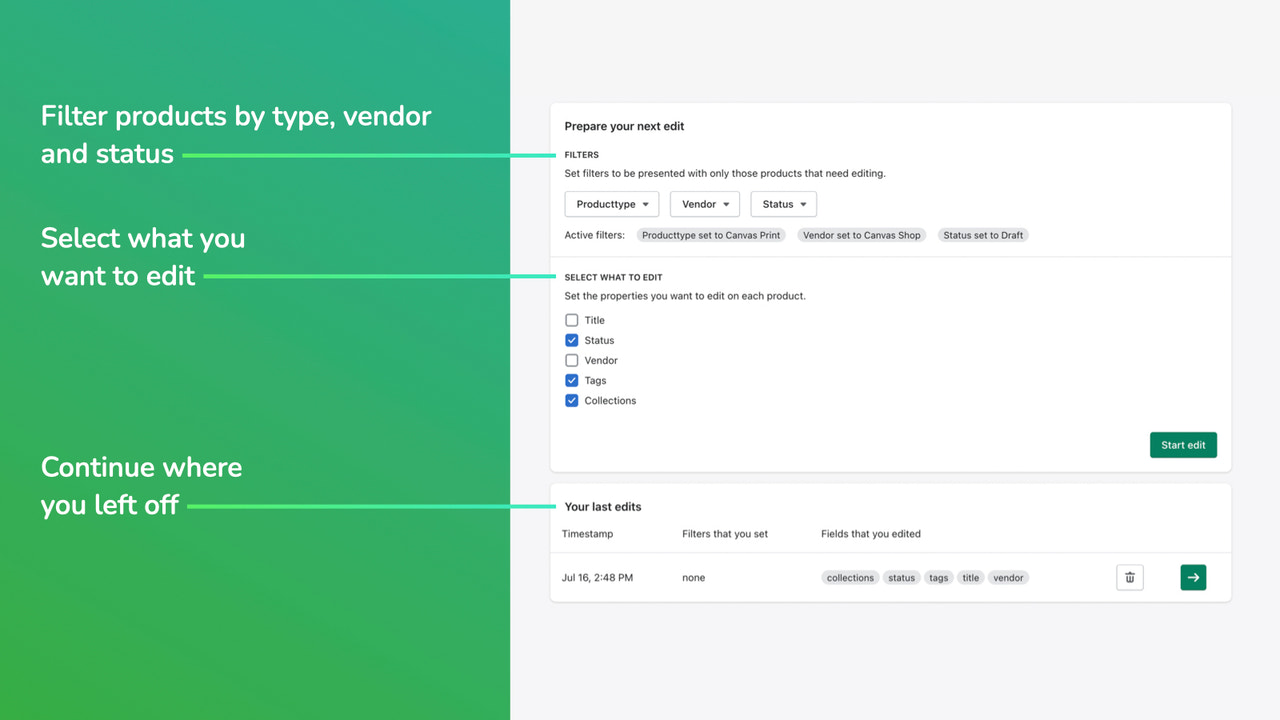The height and width of the screenshot is (720, 1280).
Task: Click the "Producttype set to Canvas Print" filter chip
Action: 709,235
